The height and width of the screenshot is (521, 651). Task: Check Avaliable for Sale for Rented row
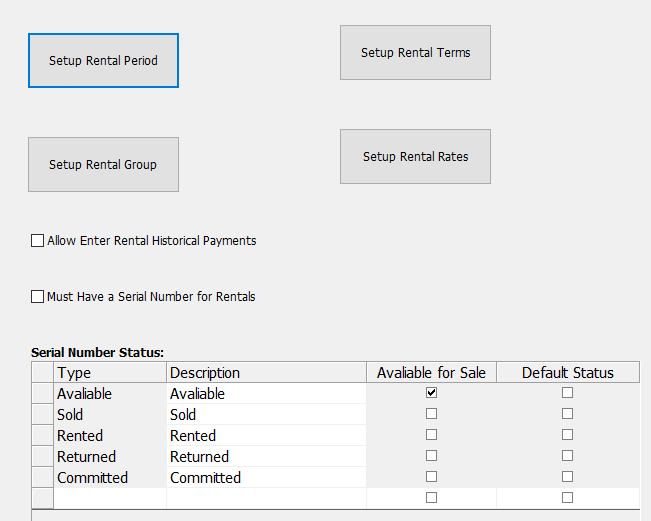pyautogui.click(x=431, y=435)
